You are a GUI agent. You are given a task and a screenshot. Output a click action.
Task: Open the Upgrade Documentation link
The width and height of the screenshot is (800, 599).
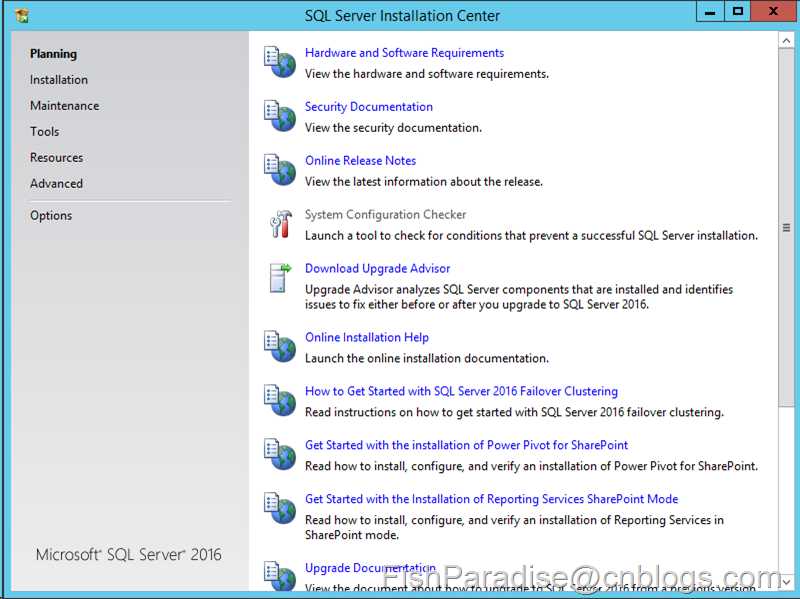[370, 568]
